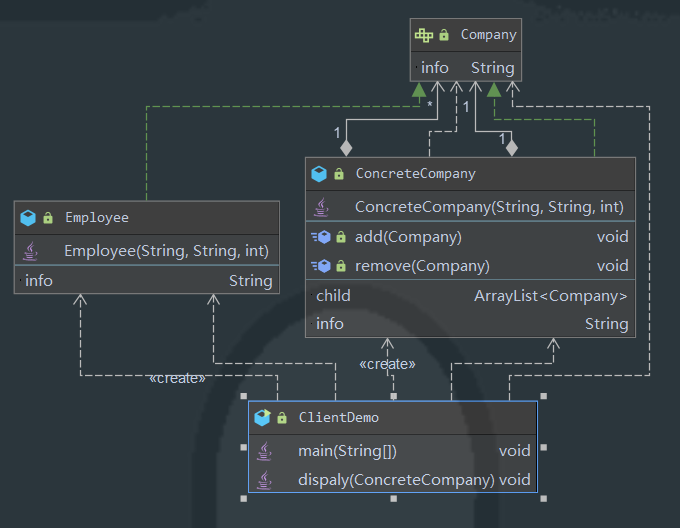Click the «create» label near Employee edge
Viewport: 680px width, 528px height.
(177, 378)
